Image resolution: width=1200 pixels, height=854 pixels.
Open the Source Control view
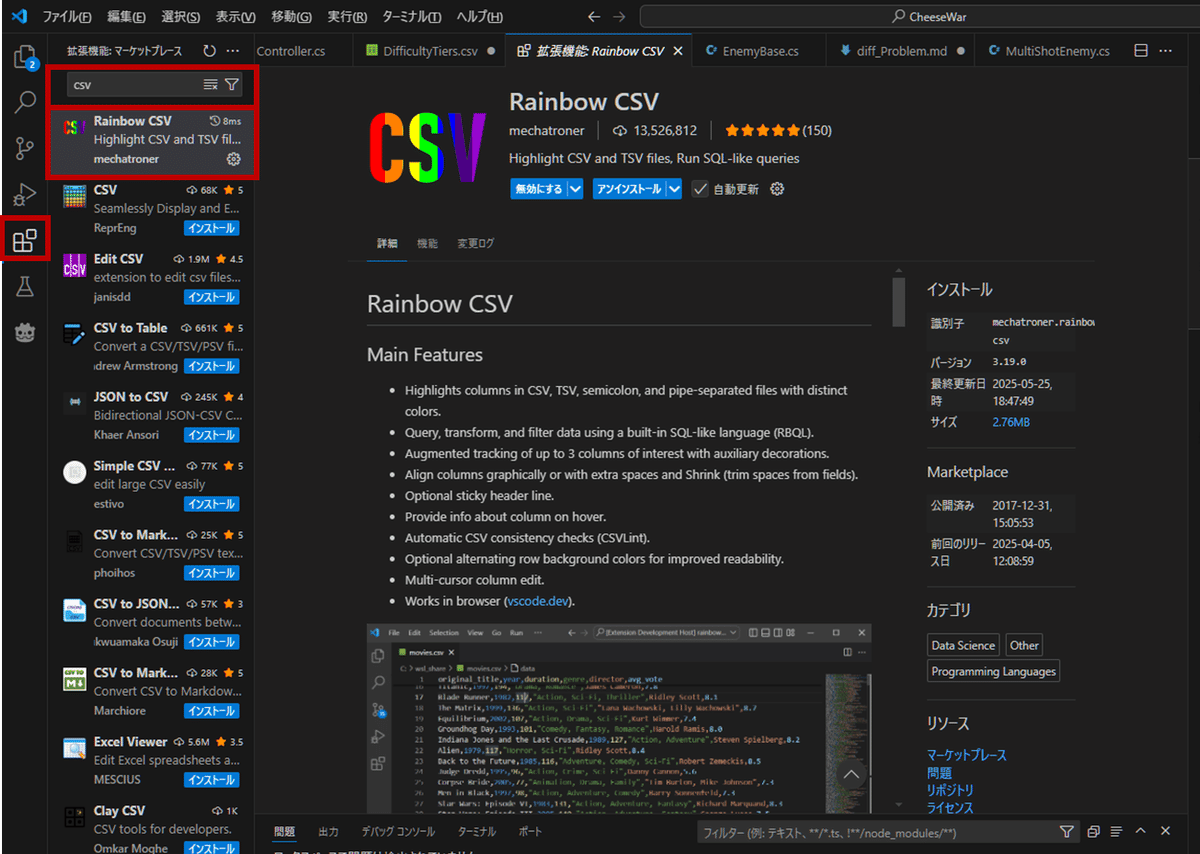24,147
